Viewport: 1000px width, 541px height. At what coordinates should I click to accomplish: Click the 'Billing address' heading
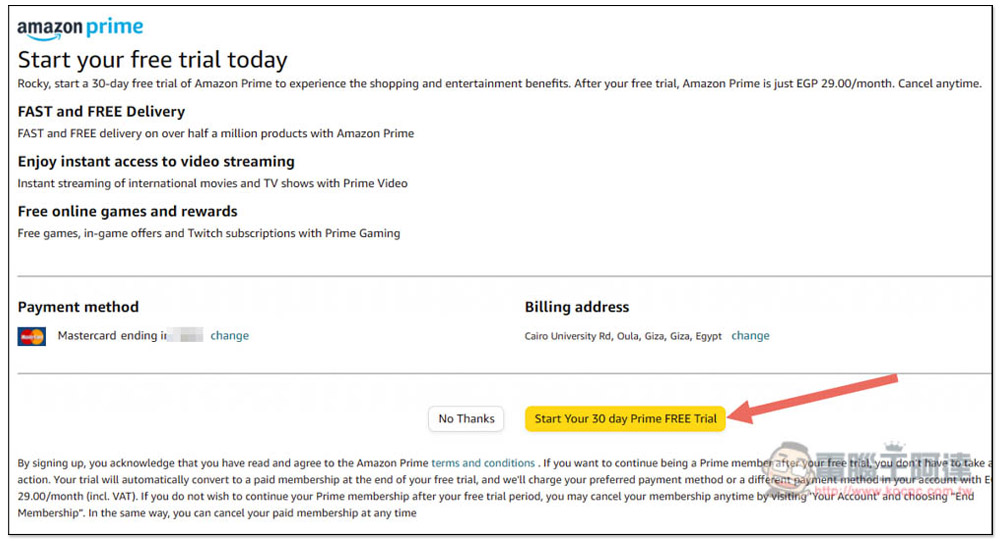tap(577, 307)
